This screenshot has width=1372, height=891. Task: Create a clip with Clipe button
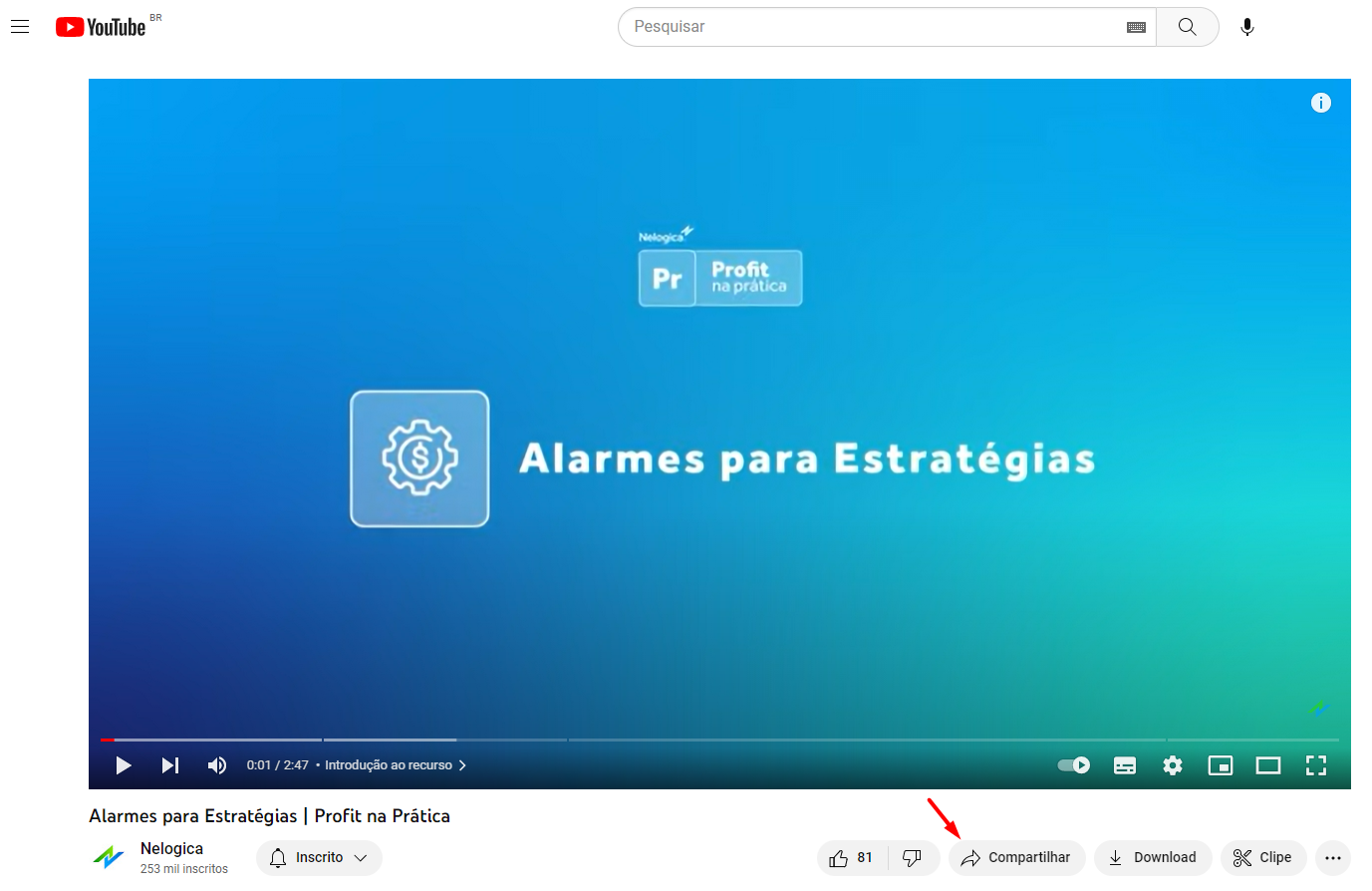1263,857
